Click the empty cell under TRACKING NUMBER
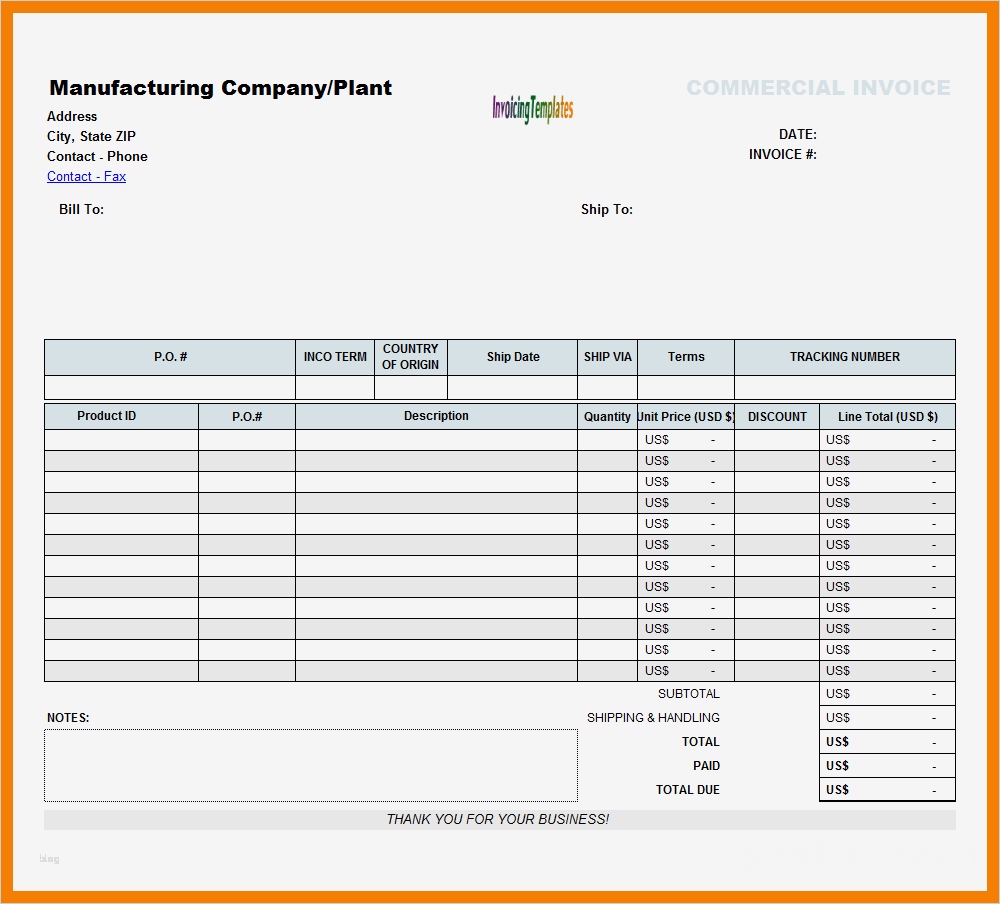Viewport: 1000px width, 904px height. pyautogui.click(x=844, y=387)
